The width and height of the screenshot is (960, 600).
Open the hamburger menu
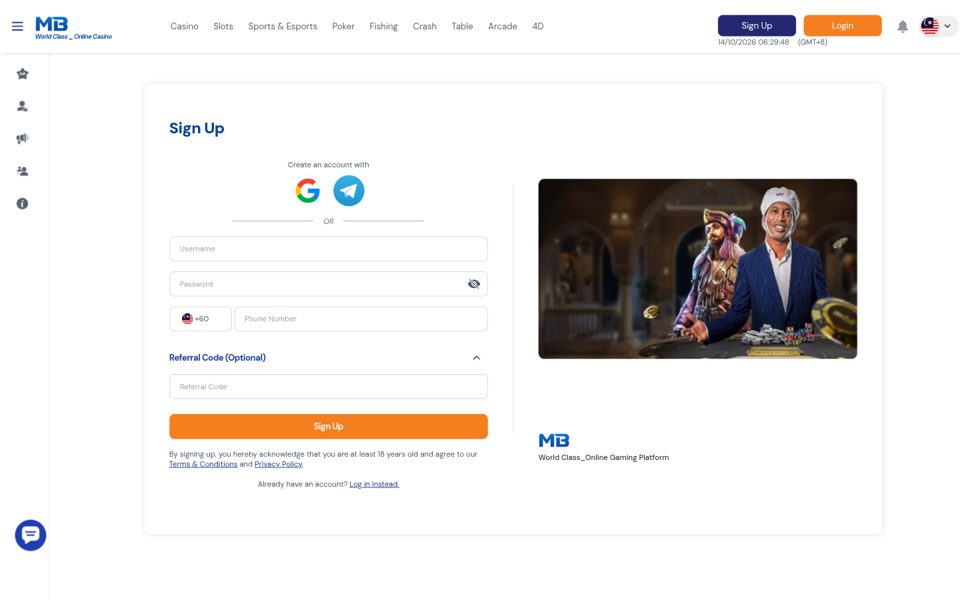point(17,26)
